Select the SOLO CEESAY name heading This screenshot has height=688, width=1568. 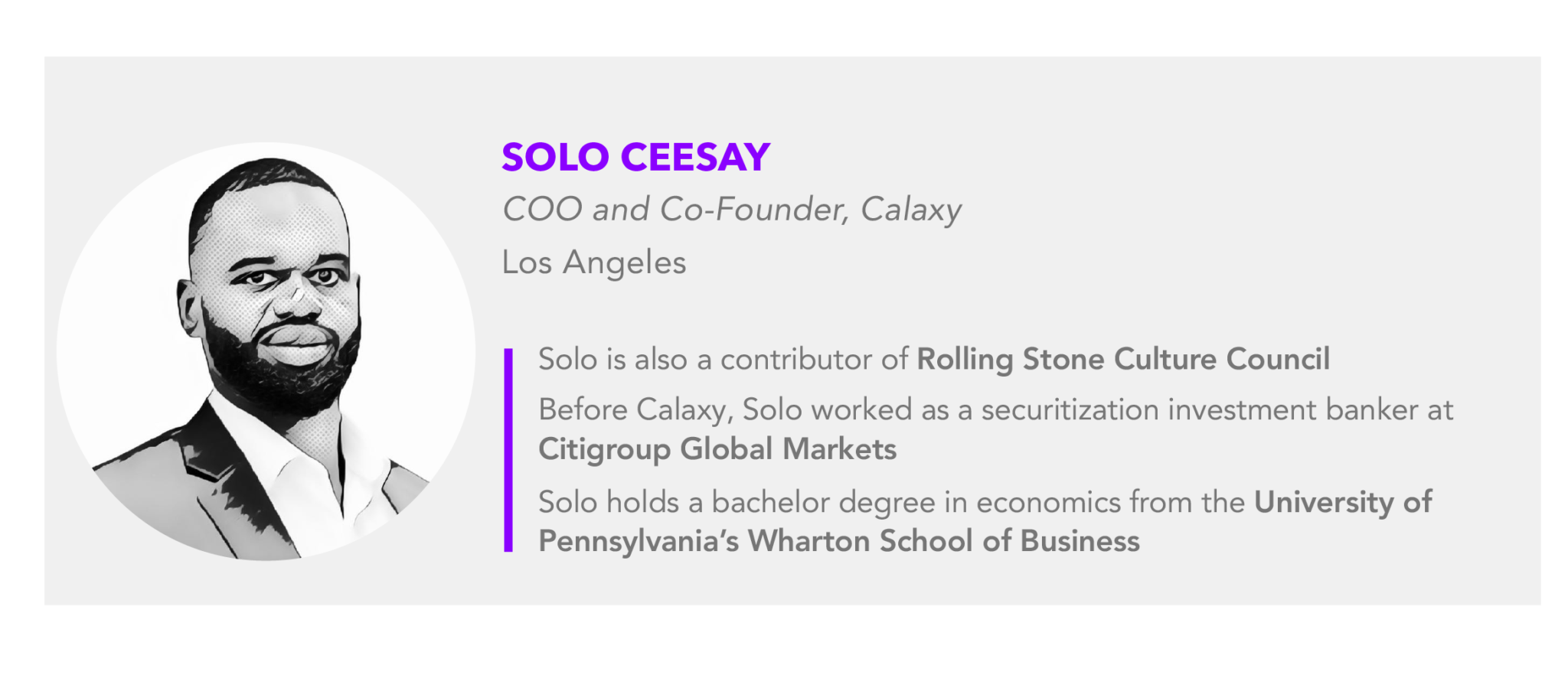(x=635, y=158)
